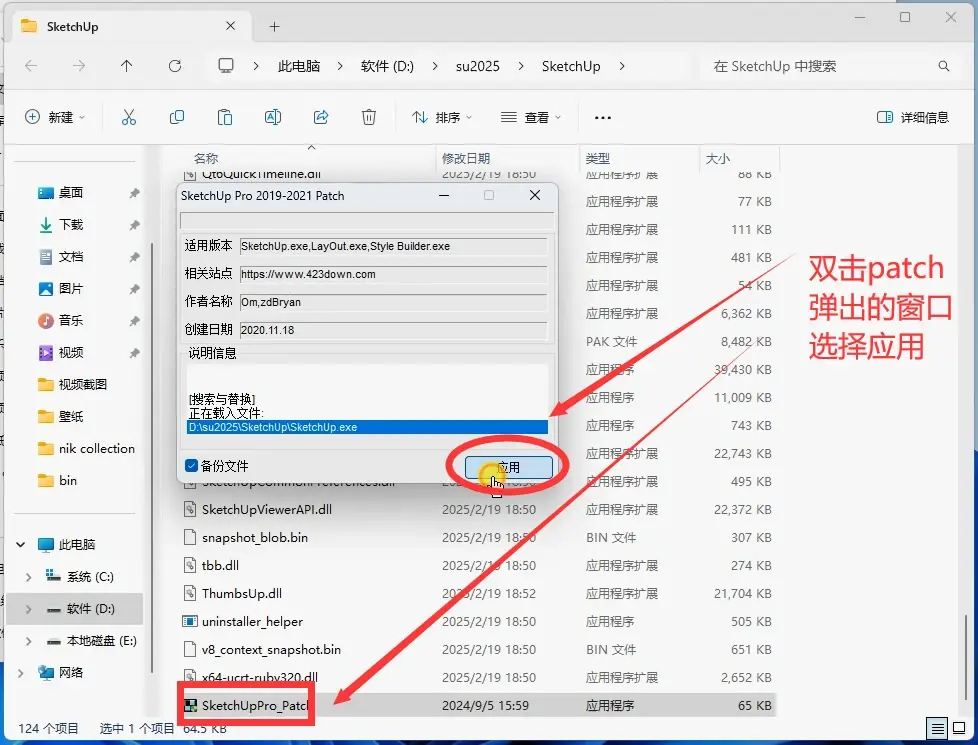Screen dimensions: 978x745
Task: Open the nik collection folder
Action: (x=96, y=448)
